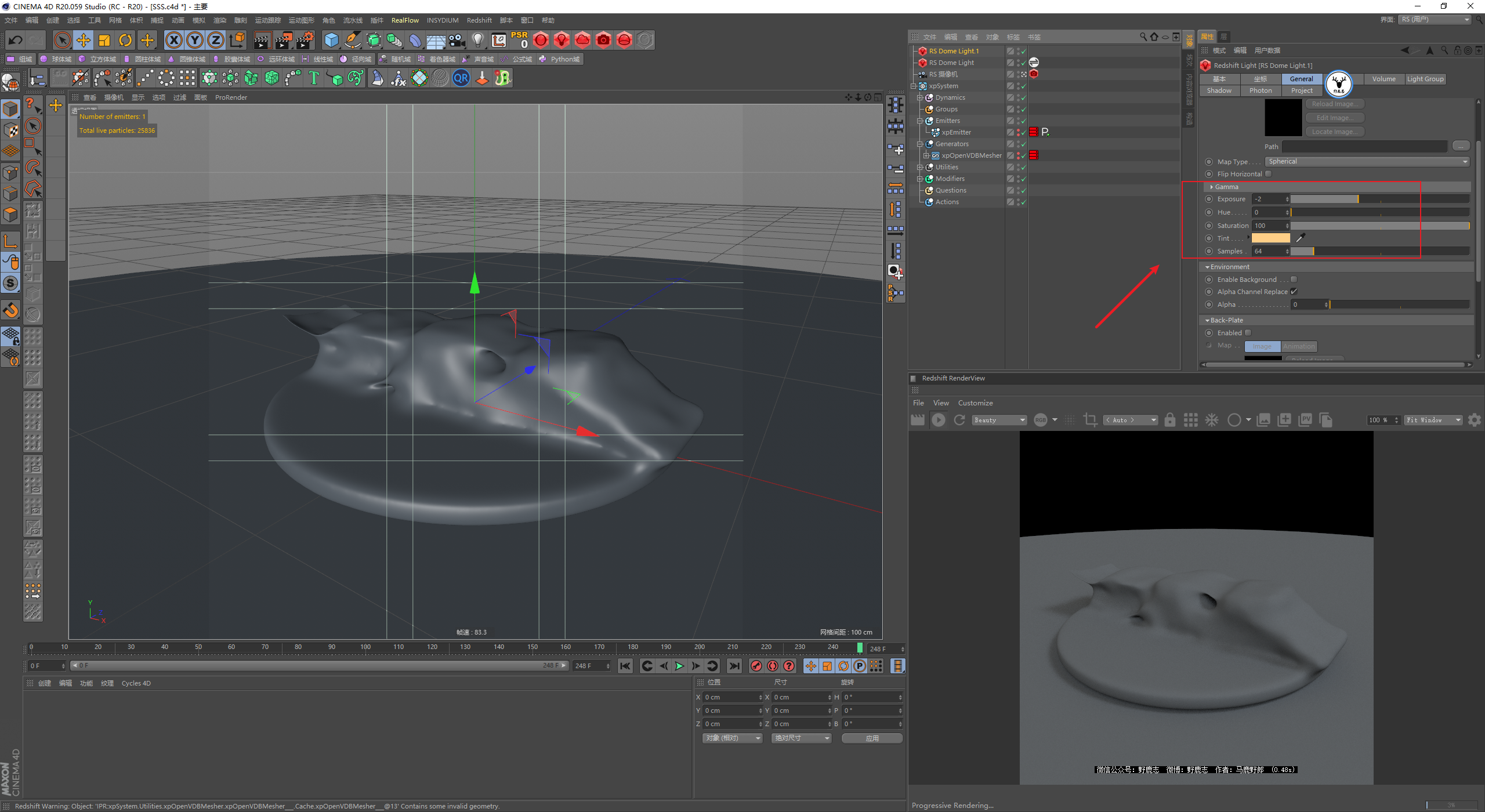This screenshot has height=812, width=1485.
Task: Switch to the Light Group tab
Action: [x=1425, y=79]
